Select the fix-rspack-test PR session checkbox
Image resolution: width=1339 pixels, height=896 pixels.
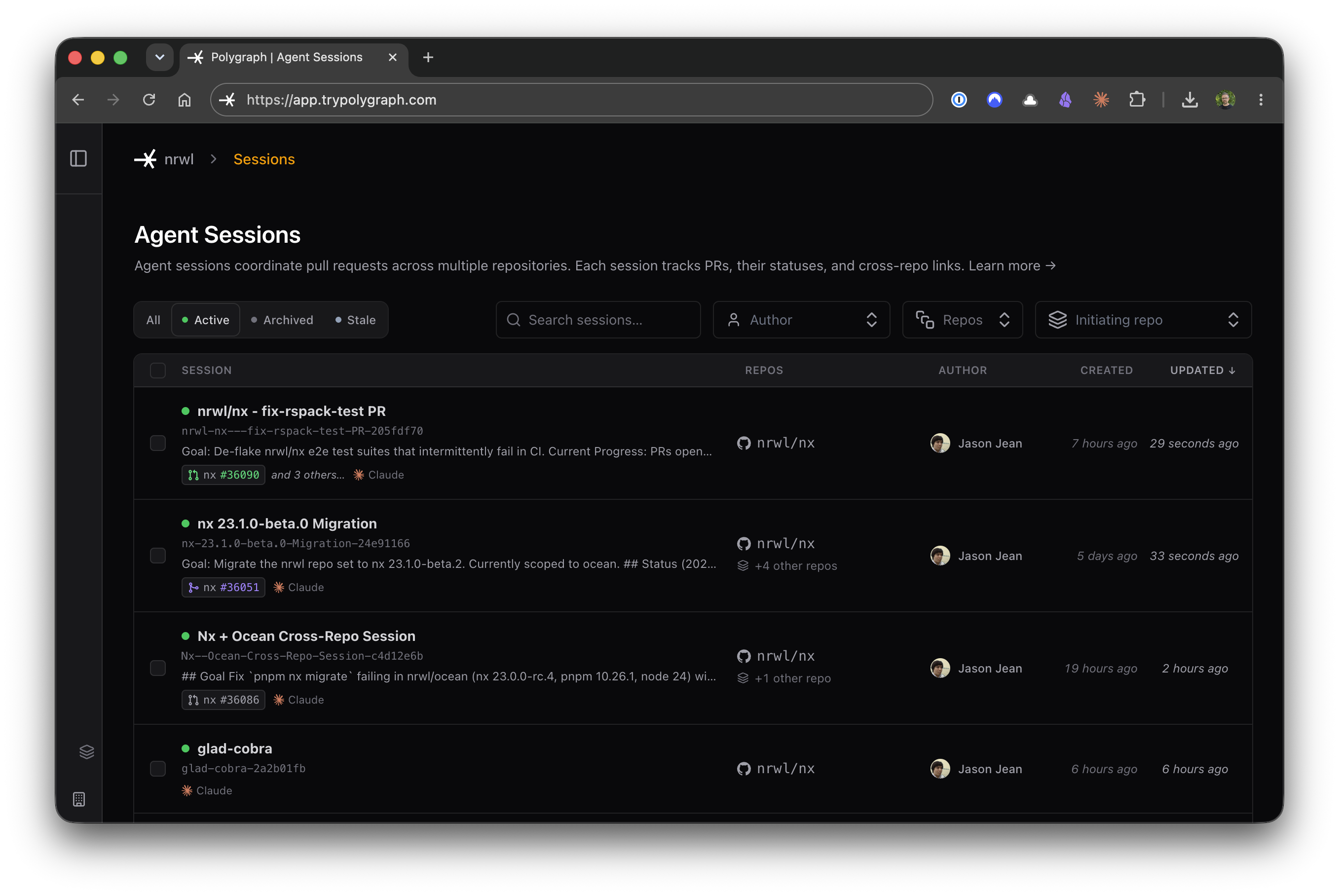(x=158, y=443)
